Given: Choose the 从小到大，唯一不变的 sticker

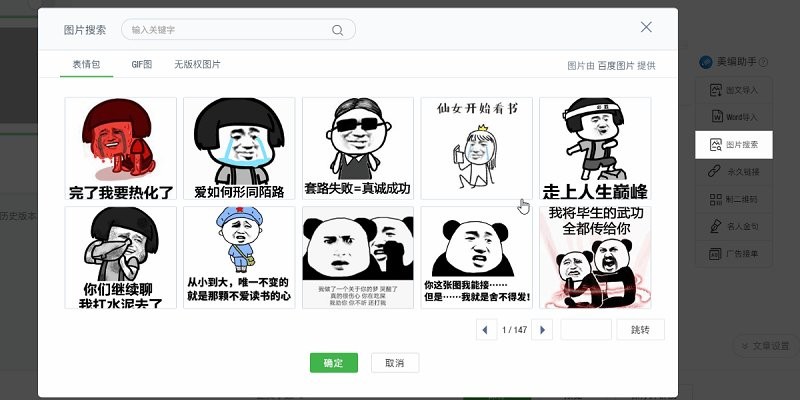Looking at the screenshot, I should pos(239,258).
